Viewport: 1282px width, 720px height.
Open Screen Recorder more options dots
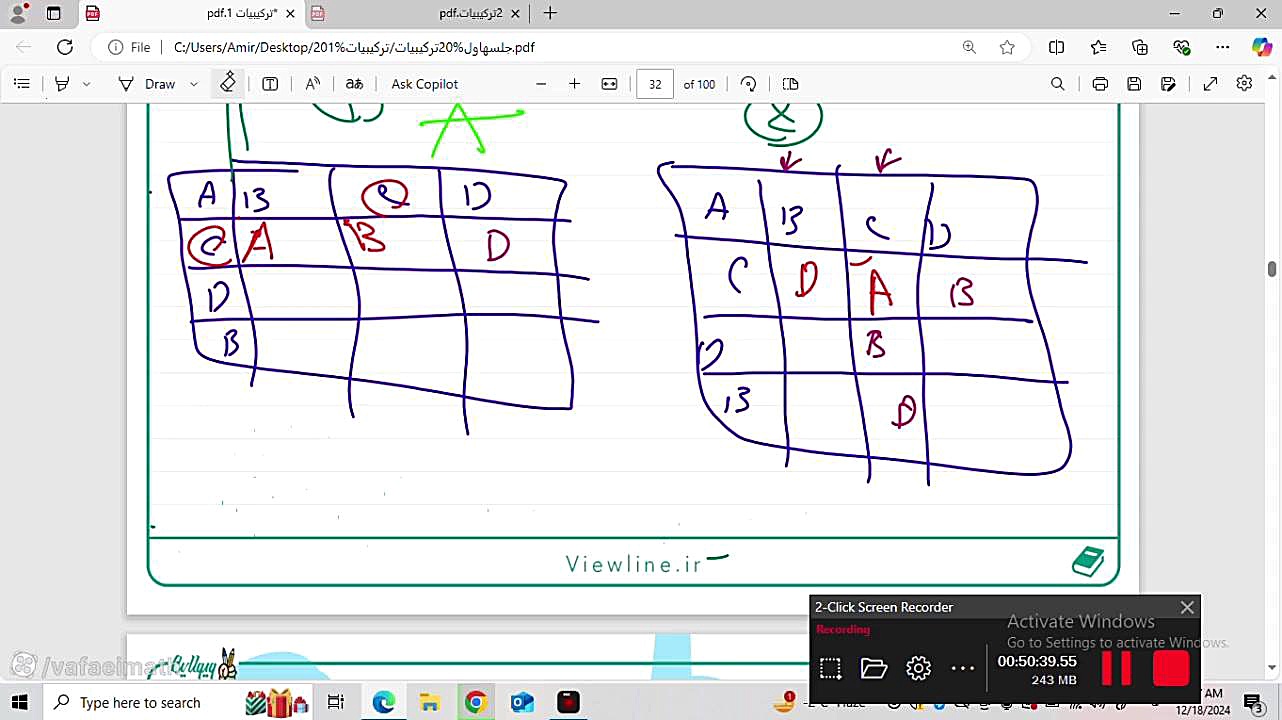[x=962, y=668]
